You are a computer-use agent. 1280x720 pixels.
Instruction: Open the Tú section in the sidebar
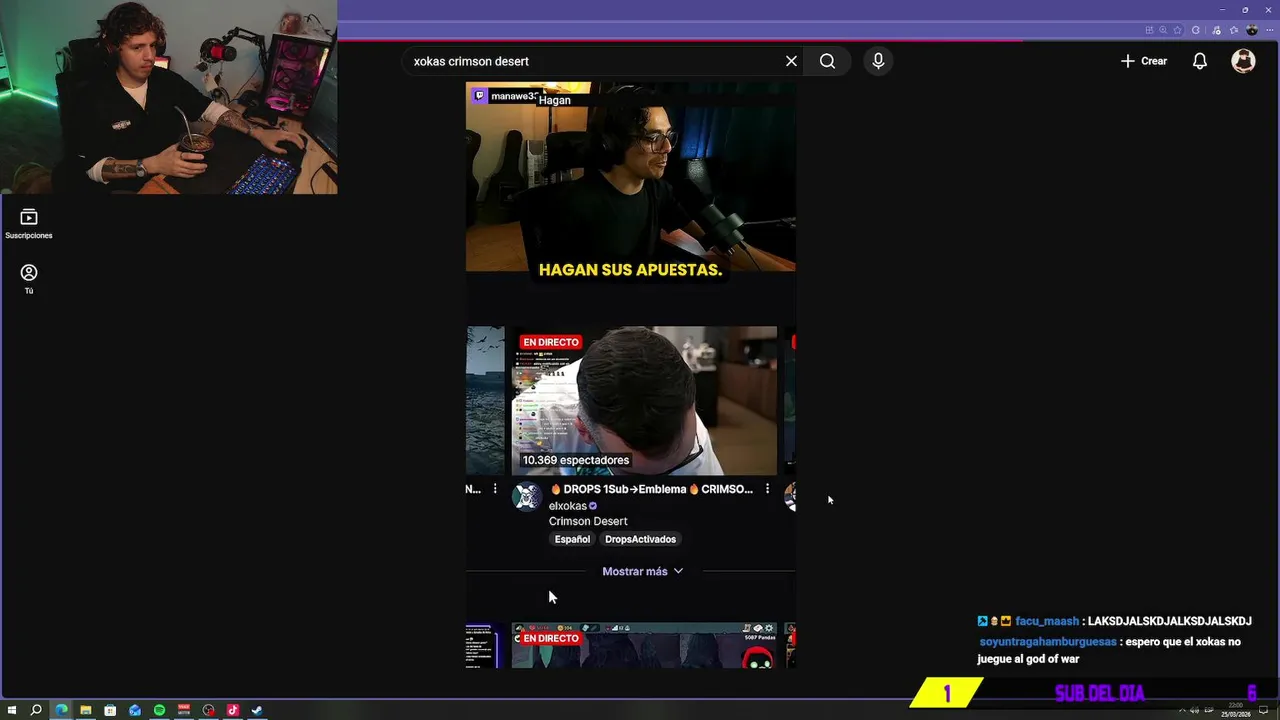29,280
